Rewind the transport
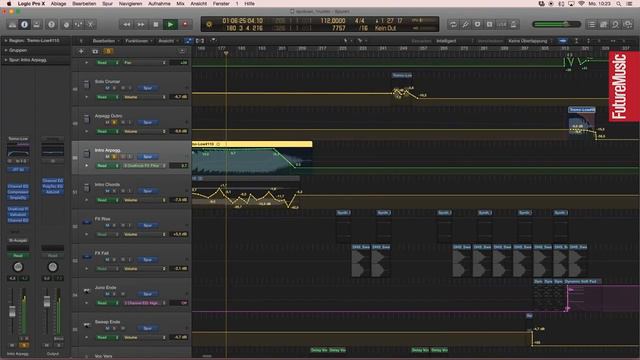This screenshot has width=640, height=360. pyautogui.click(x=127, y=24)
